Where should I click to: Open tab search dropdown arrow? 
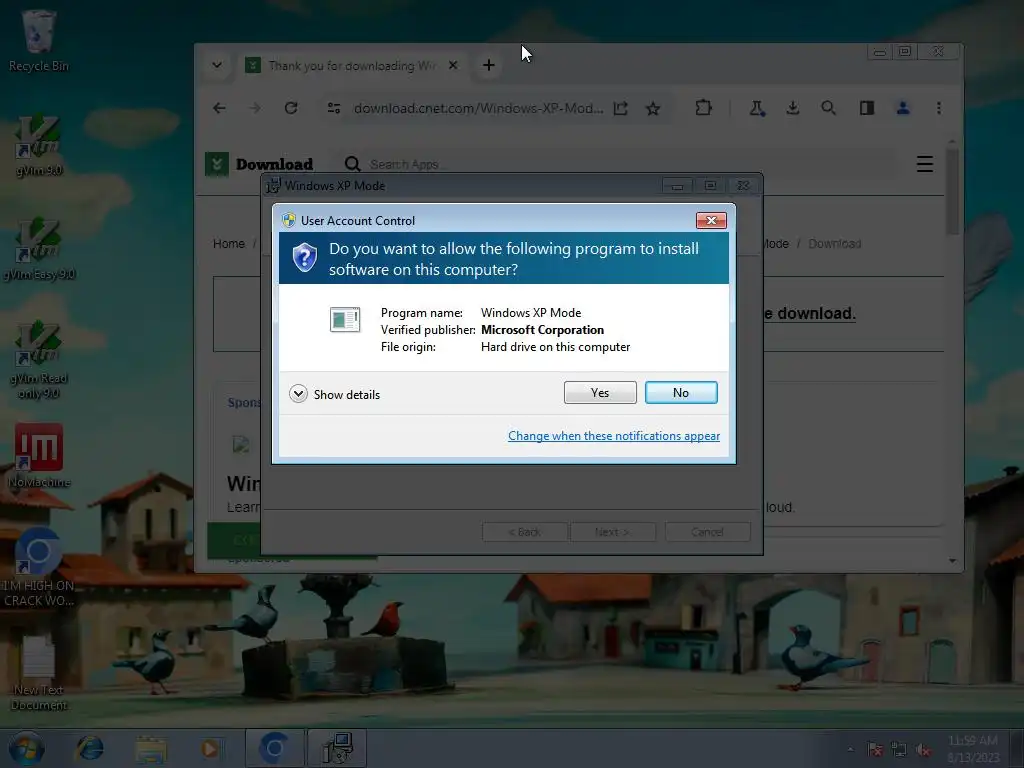217,65
